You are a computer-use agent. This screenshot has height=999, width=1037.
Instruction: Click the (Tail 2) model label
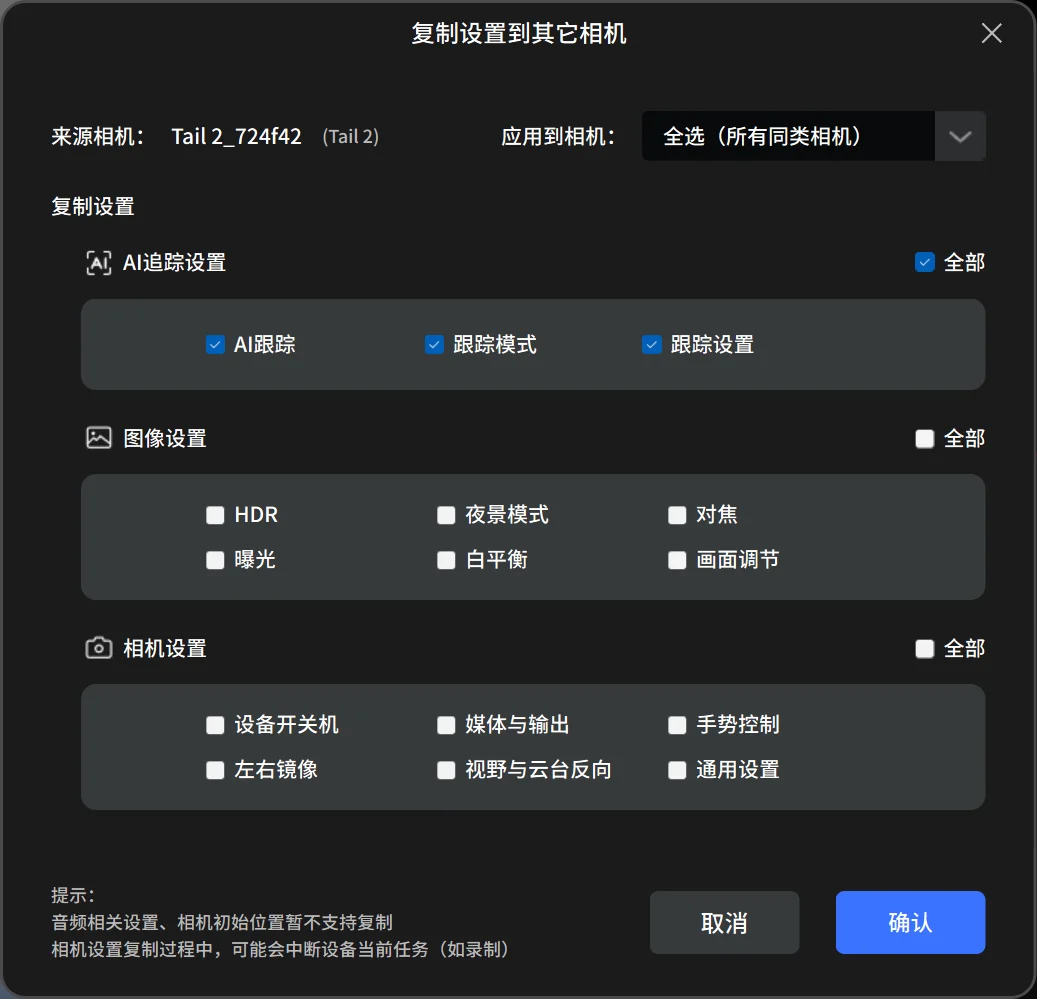click(x=351, y=137)
